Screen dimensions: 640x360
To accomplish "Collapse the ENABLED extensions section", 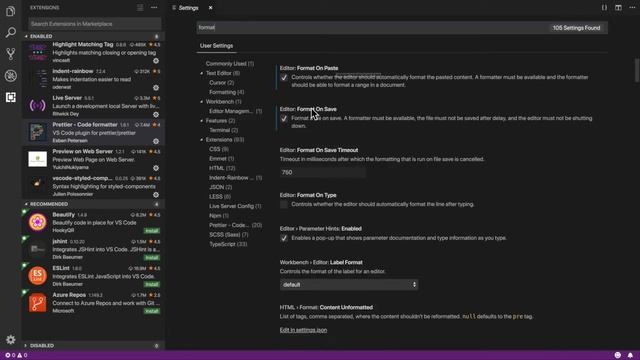I will pyautogui.click(x=93, y=36).
